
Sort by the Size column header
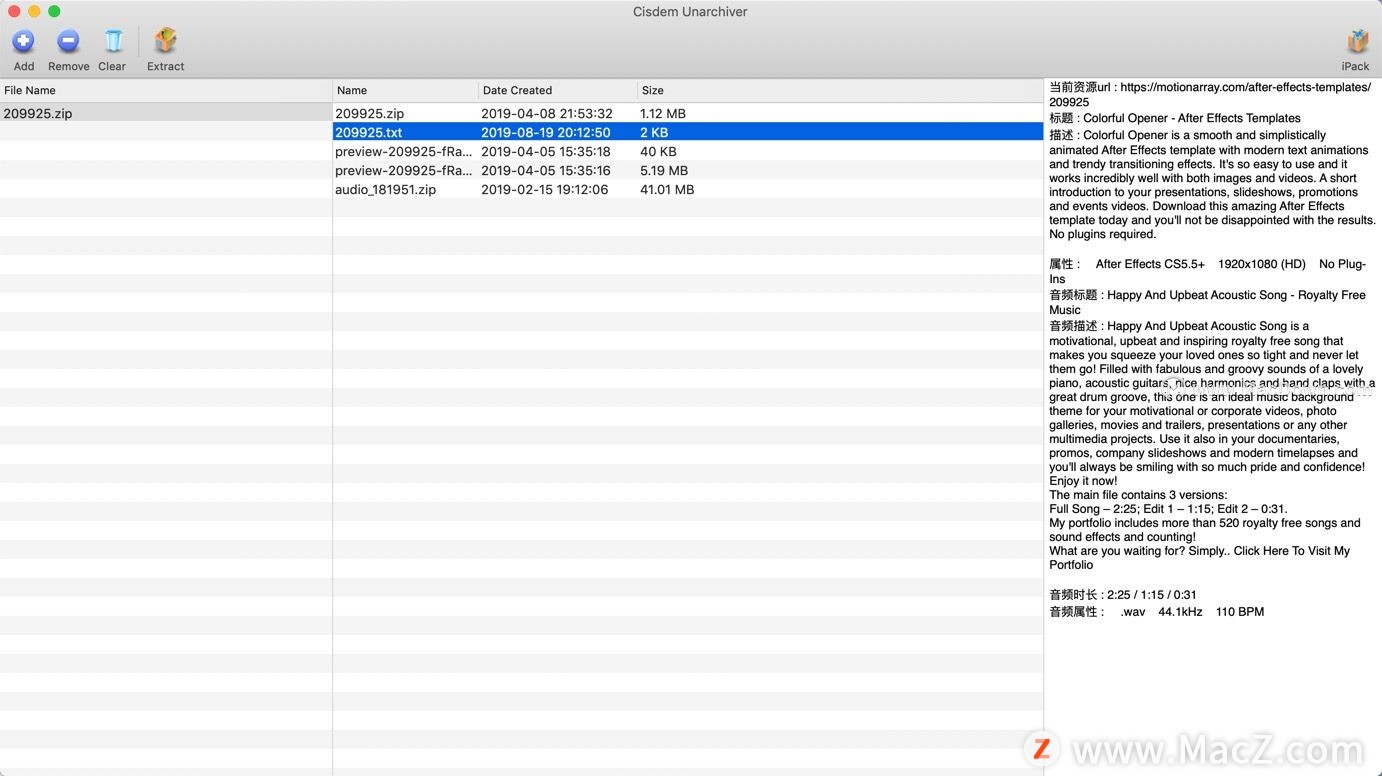tap(840, 90)
